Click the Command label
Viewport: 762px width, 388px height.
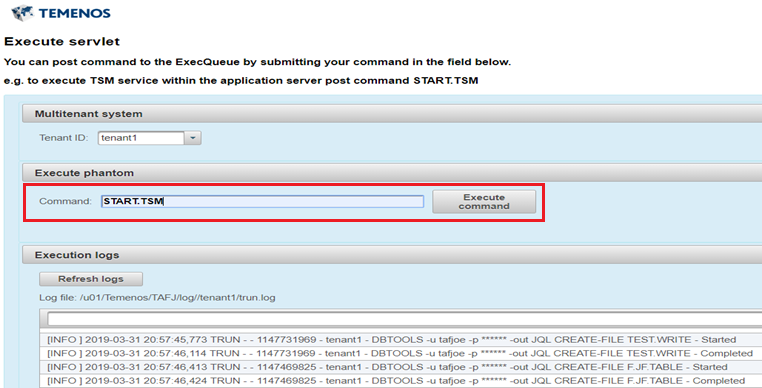pos(66,201)
